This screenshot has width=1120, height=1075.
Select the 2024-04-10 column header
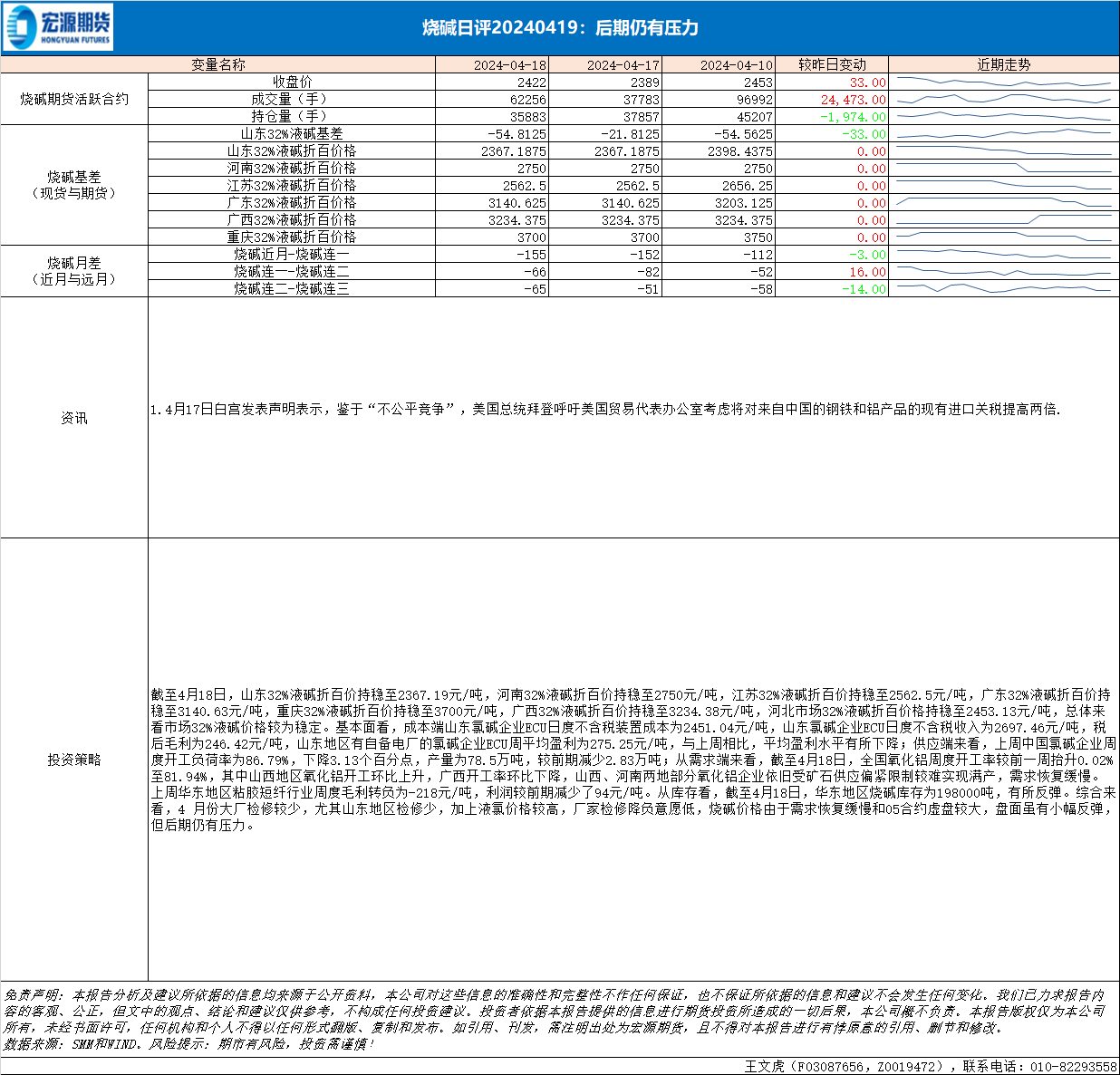719,64
